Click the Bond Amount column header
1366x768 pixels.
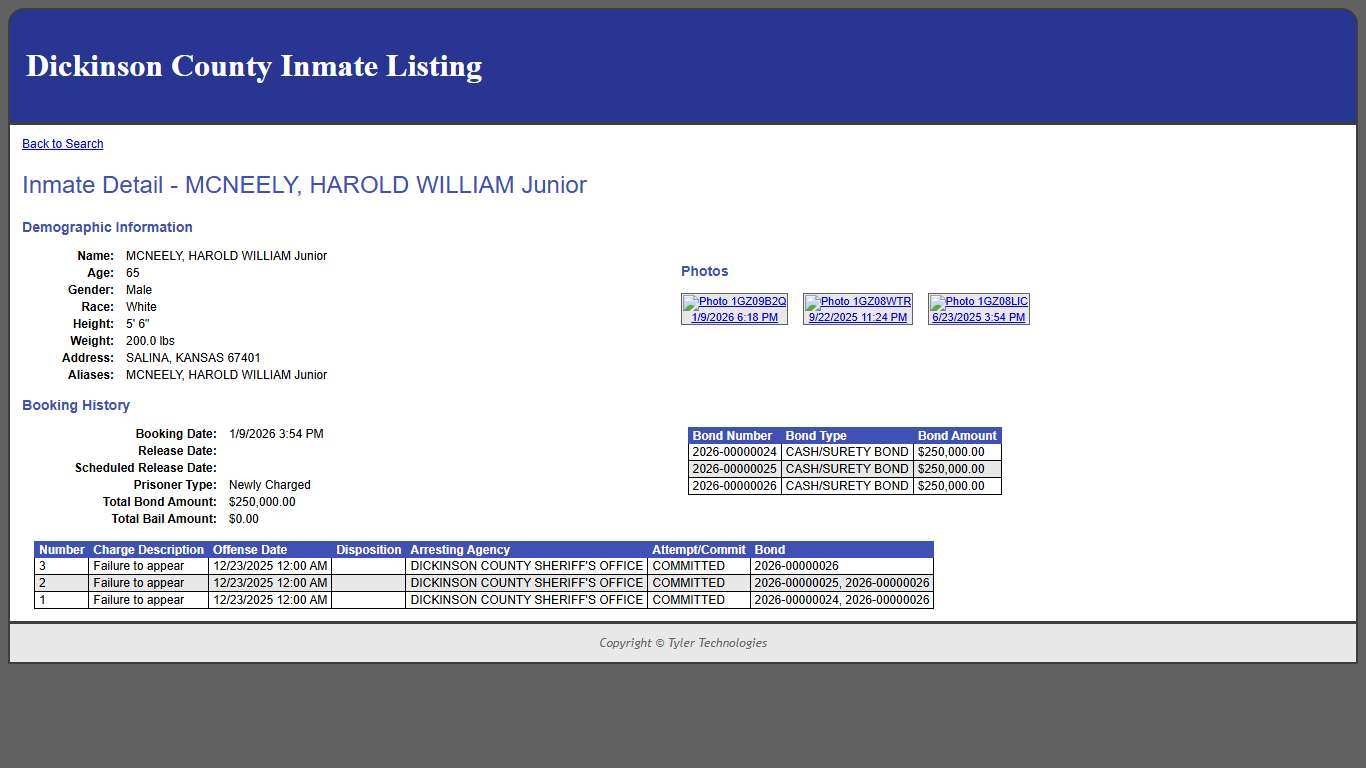[957, 435]
